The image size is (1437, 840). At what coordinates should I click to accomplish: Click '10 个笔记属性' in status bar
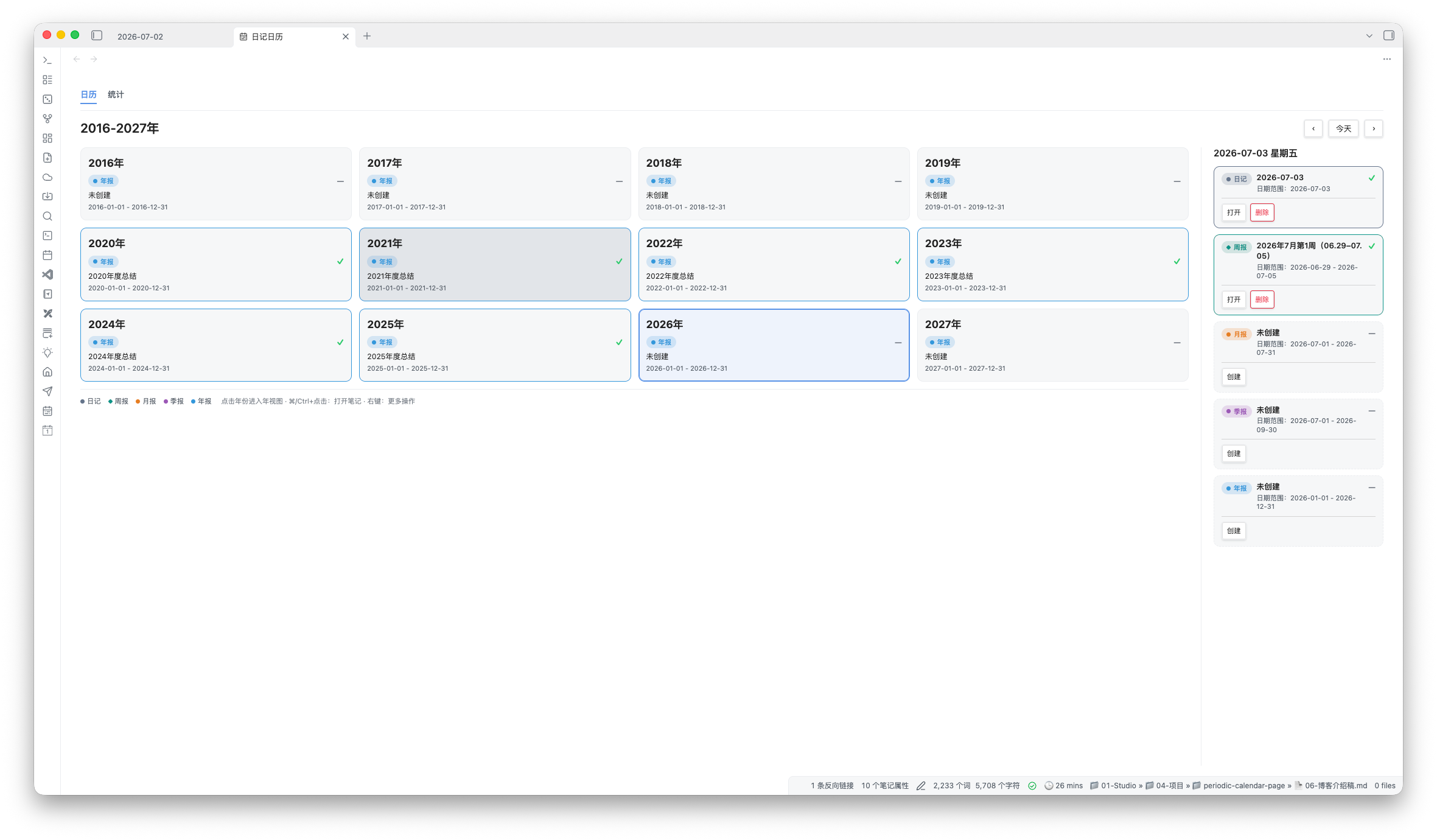click(885, 786)
